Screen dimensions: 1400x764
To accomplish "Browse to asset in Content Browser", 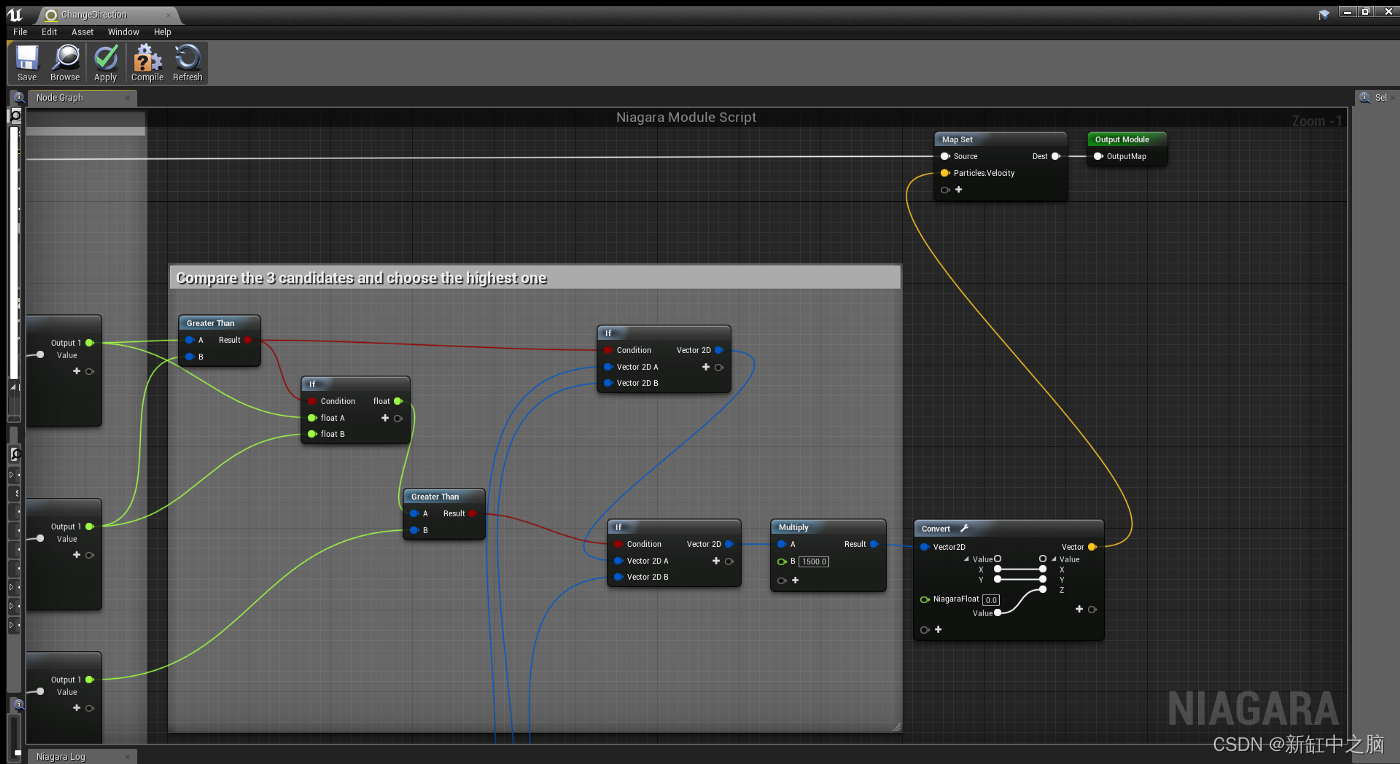I will point(65,63).
